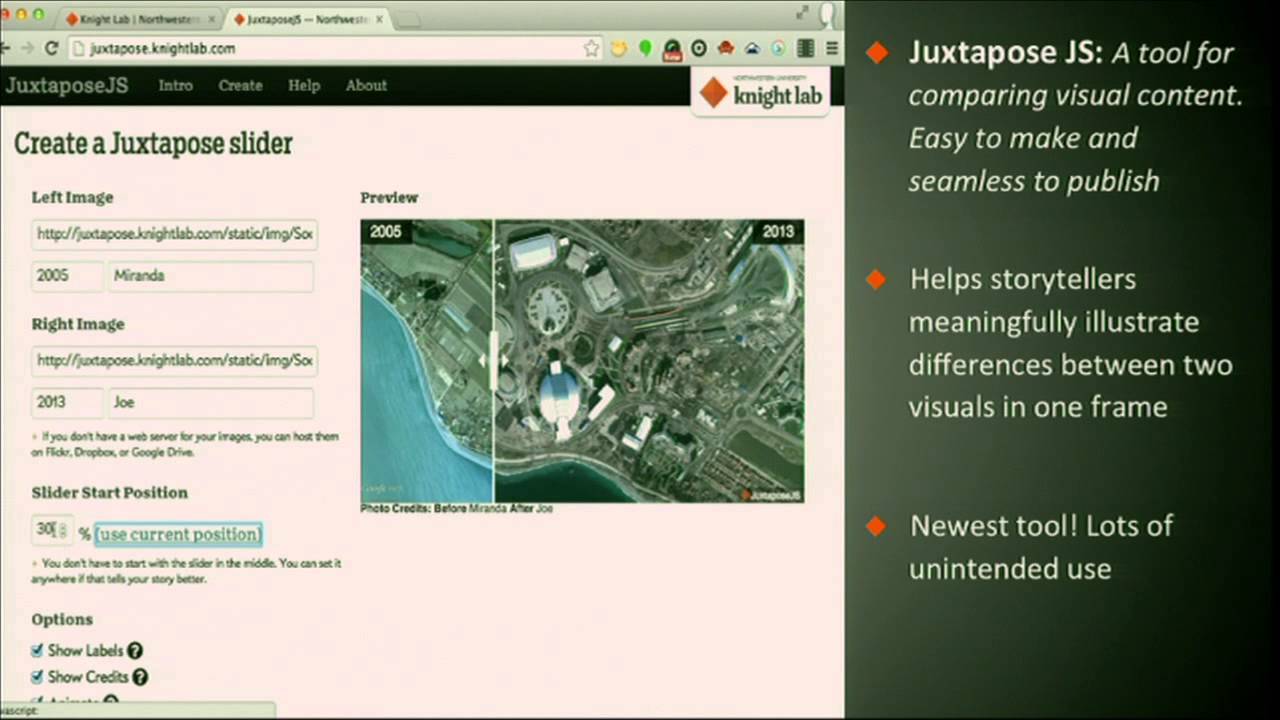Click the 'Create a Juxtapose slider' heading
1280x720 pixels.
pos(153,144)
